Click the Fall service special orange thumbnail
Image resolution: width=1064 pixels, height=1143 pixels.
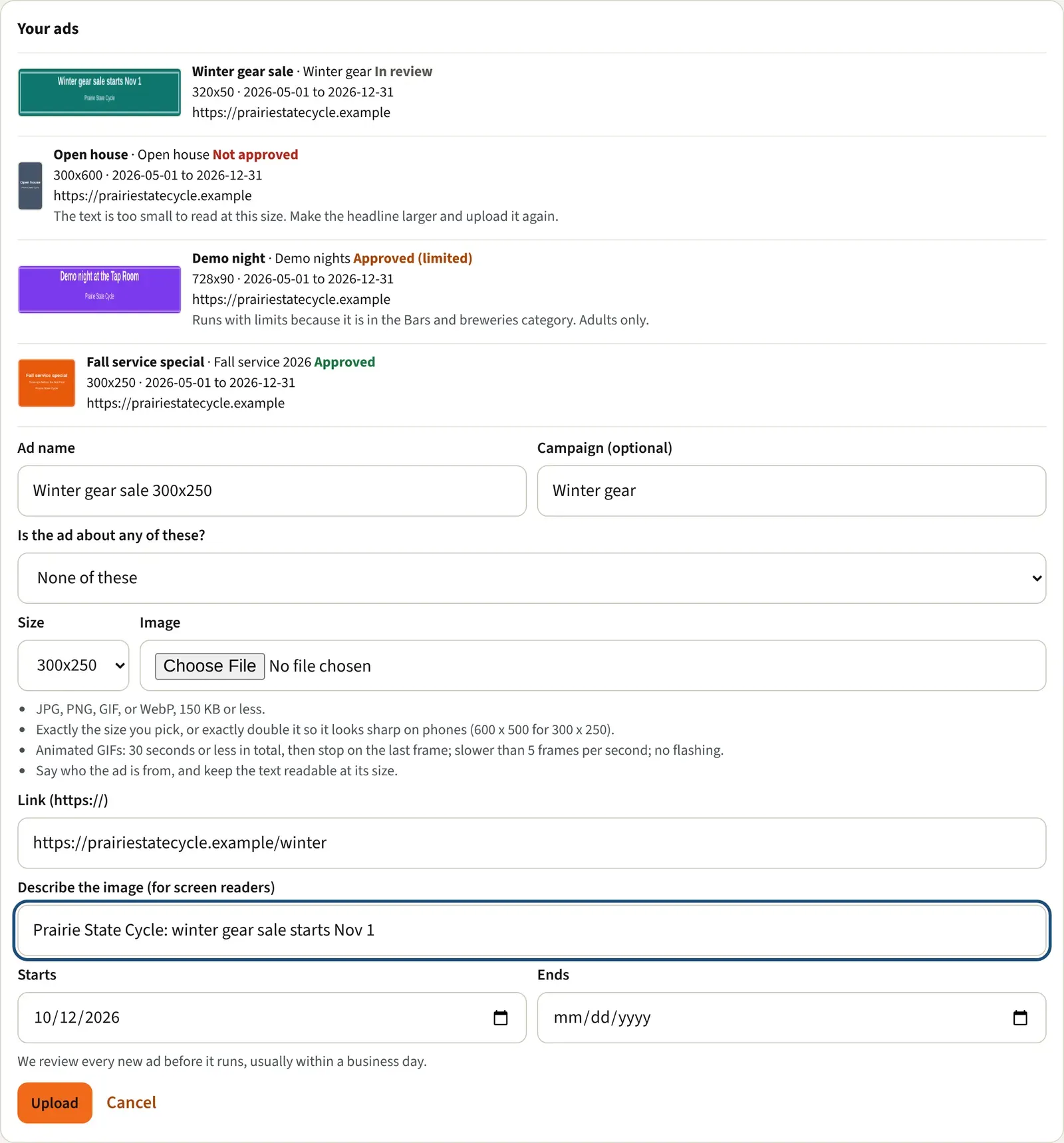point(47,383)
